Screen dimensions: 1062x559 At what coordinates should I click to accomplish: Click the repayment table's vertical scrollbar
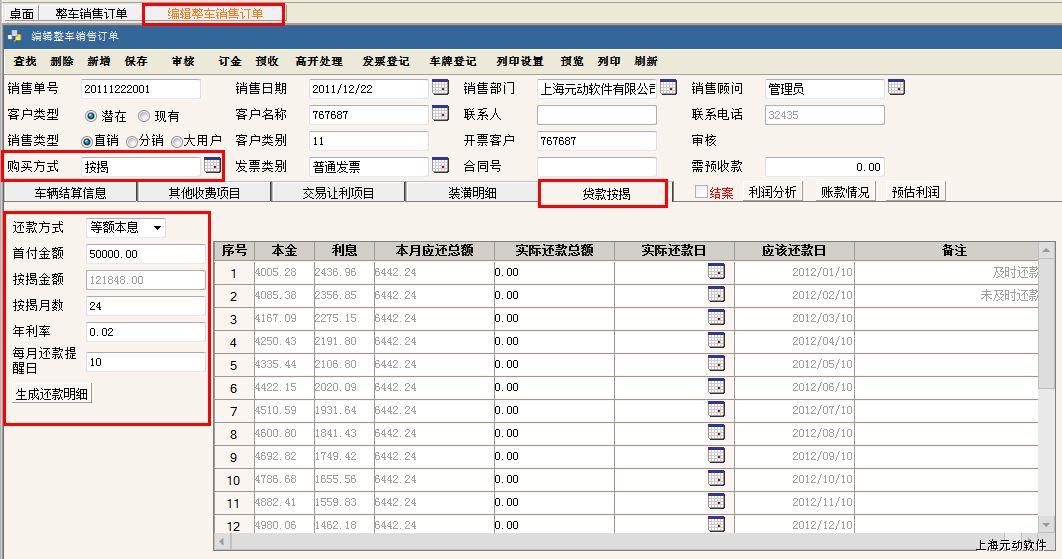tap(1047, 400)
